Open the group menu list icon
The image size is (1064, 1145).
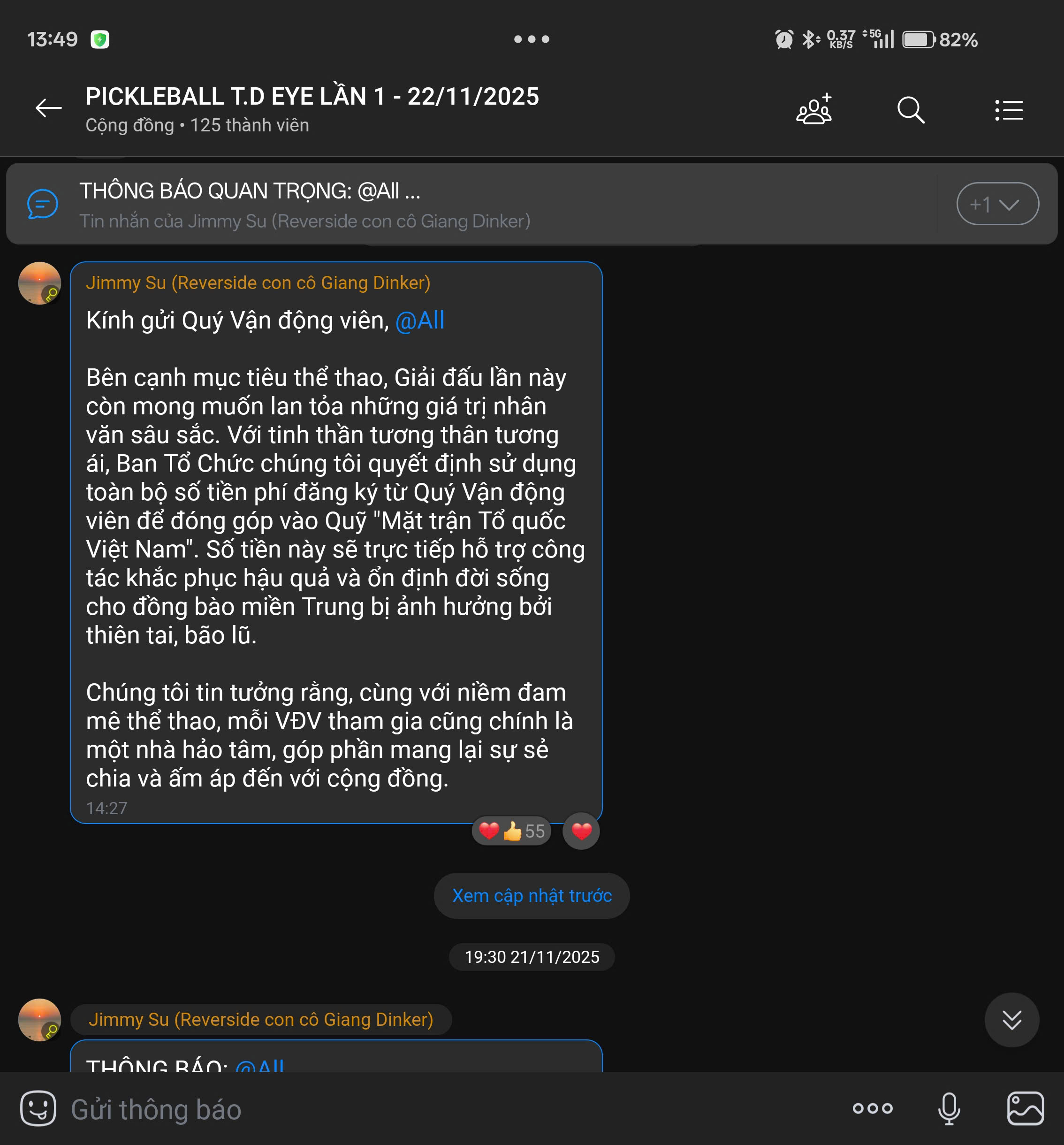[x=1009, y=109]
